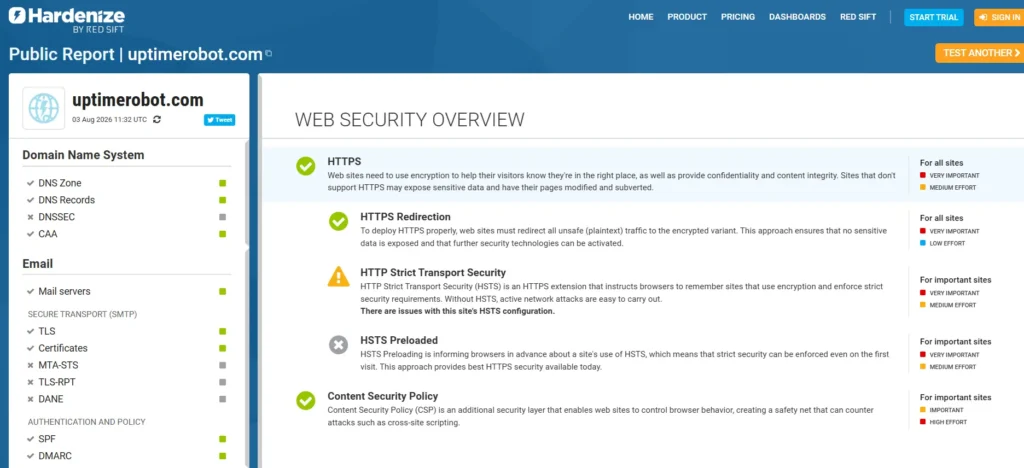Click the Domain Name System sidebar heading
Screen dimensions: 1024x468
(83, 155)
